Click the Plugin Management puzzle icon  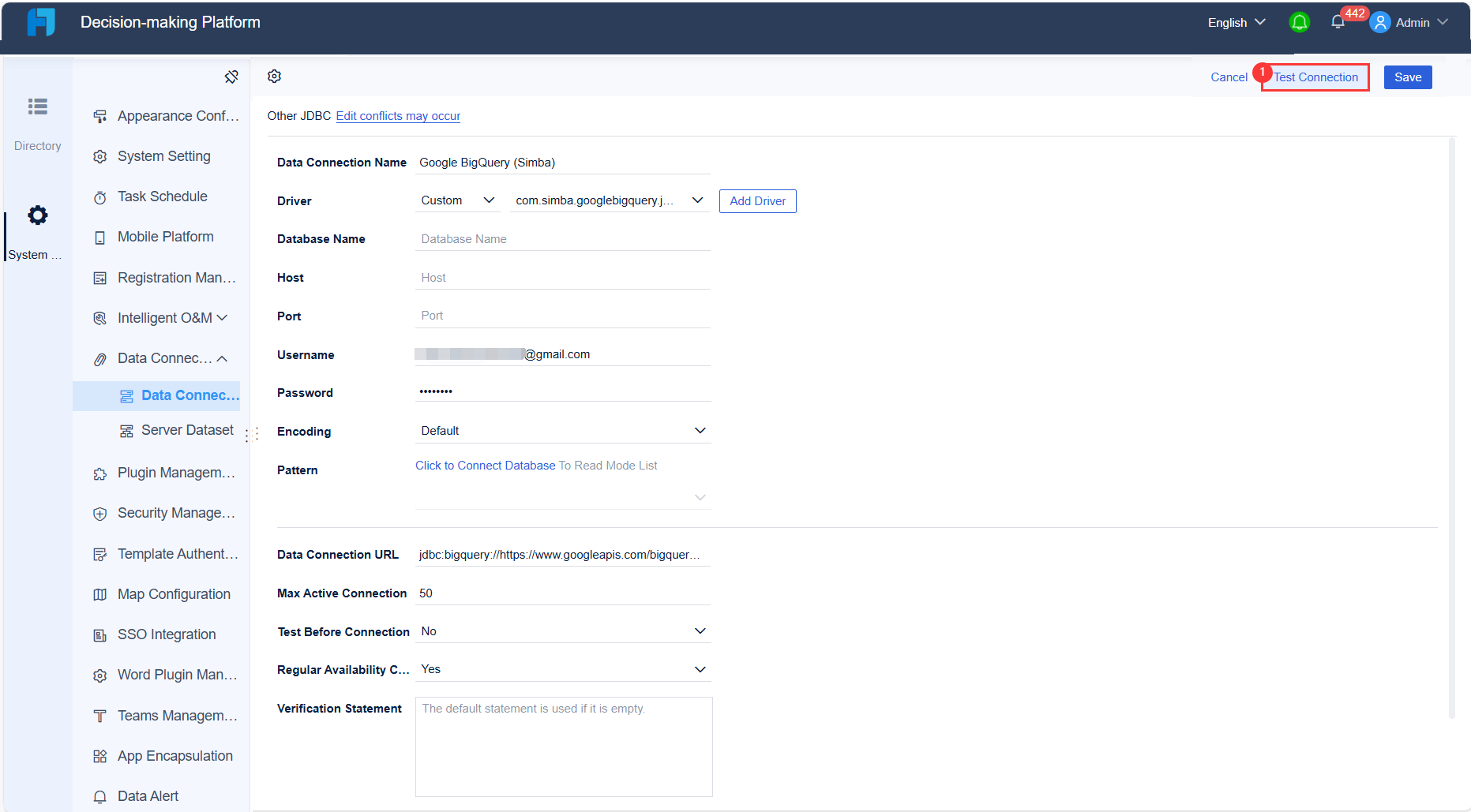point(99,473)
